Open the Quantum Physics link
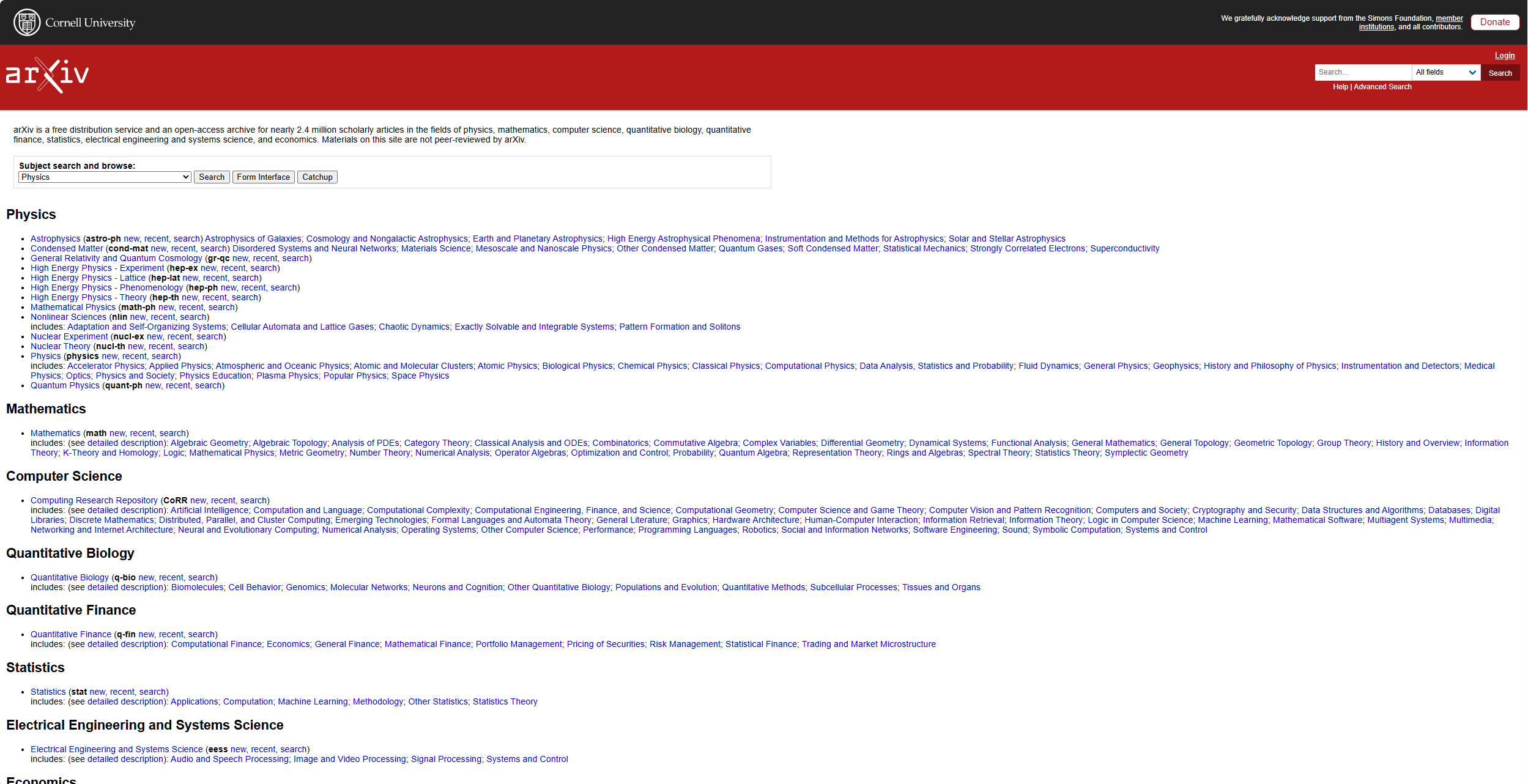Viewport: 1528px width, 784px height. [65, 386]
